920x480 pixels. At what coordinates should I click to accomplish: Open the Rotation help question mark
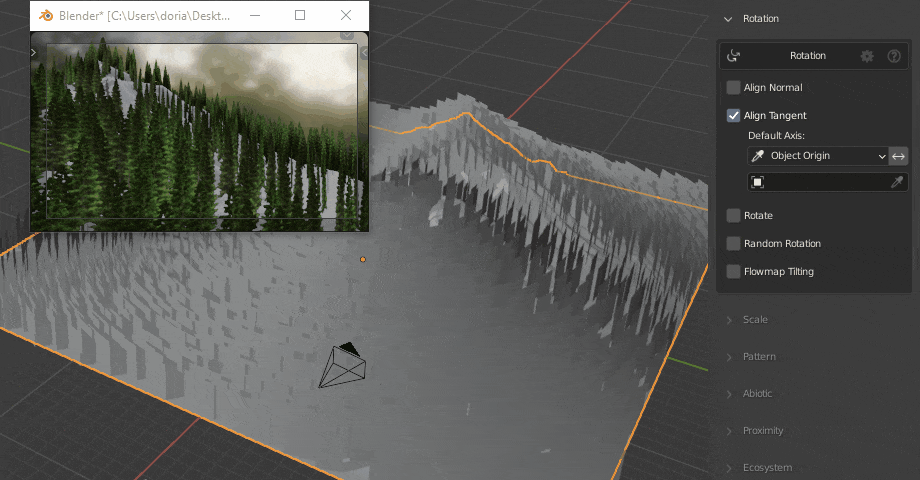point(894,56)
